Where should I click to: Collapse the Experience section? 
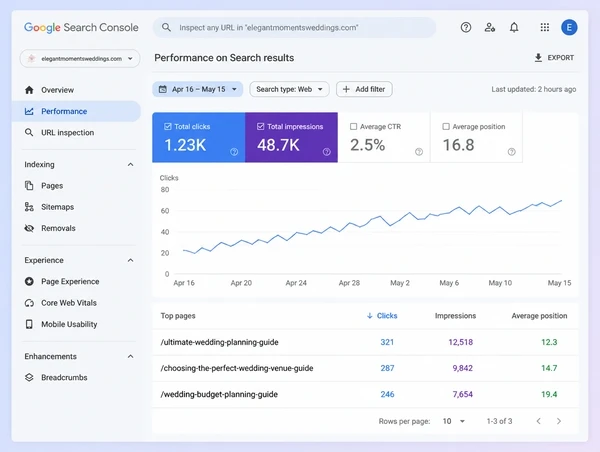tap(130, 260)
